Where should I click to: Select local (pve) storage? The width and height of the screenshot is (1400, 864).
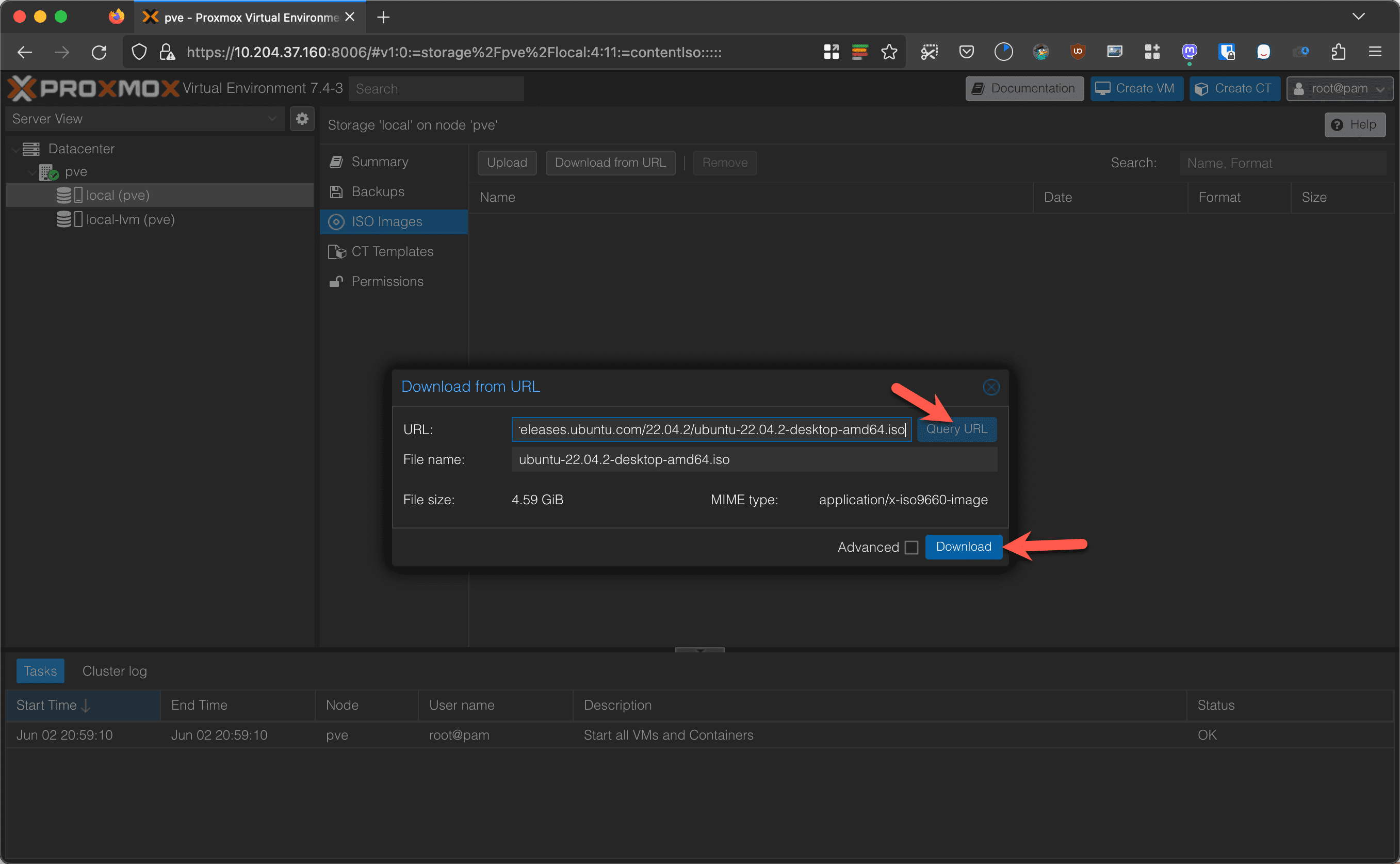point(160,195)
